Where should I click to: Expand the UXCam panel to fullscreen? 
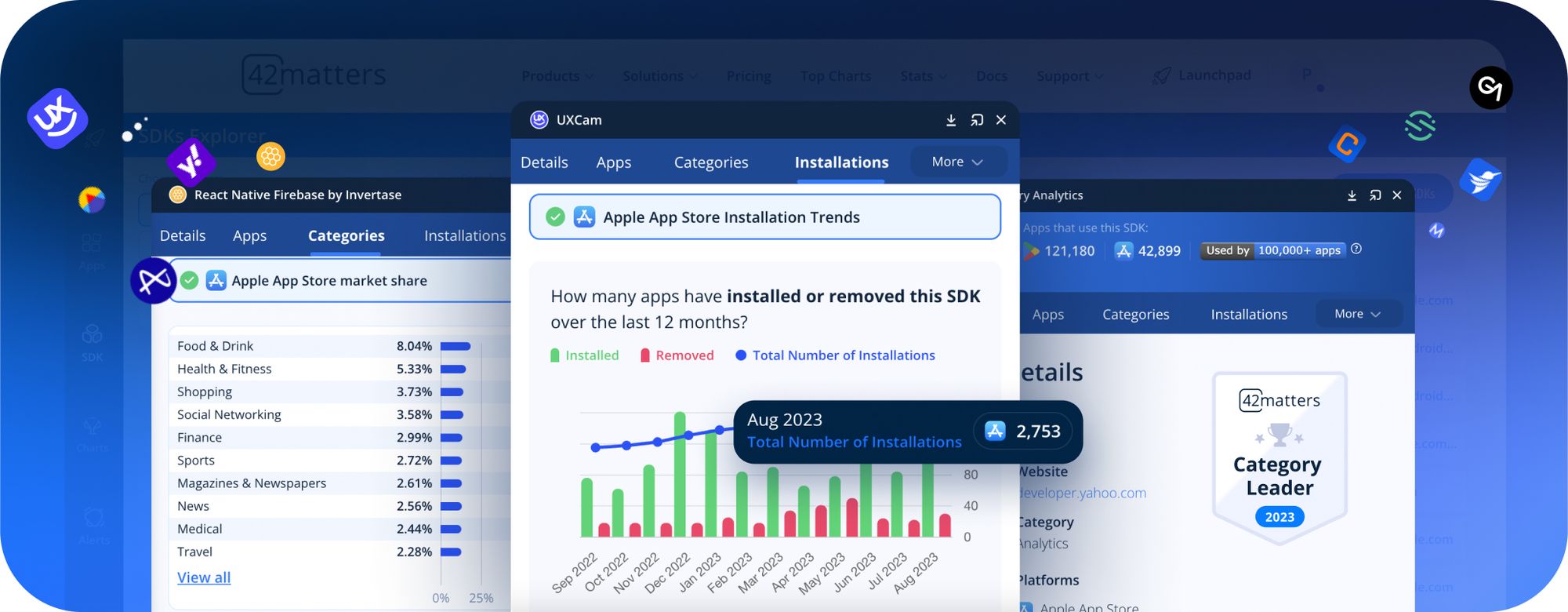(x=977, y=120)
